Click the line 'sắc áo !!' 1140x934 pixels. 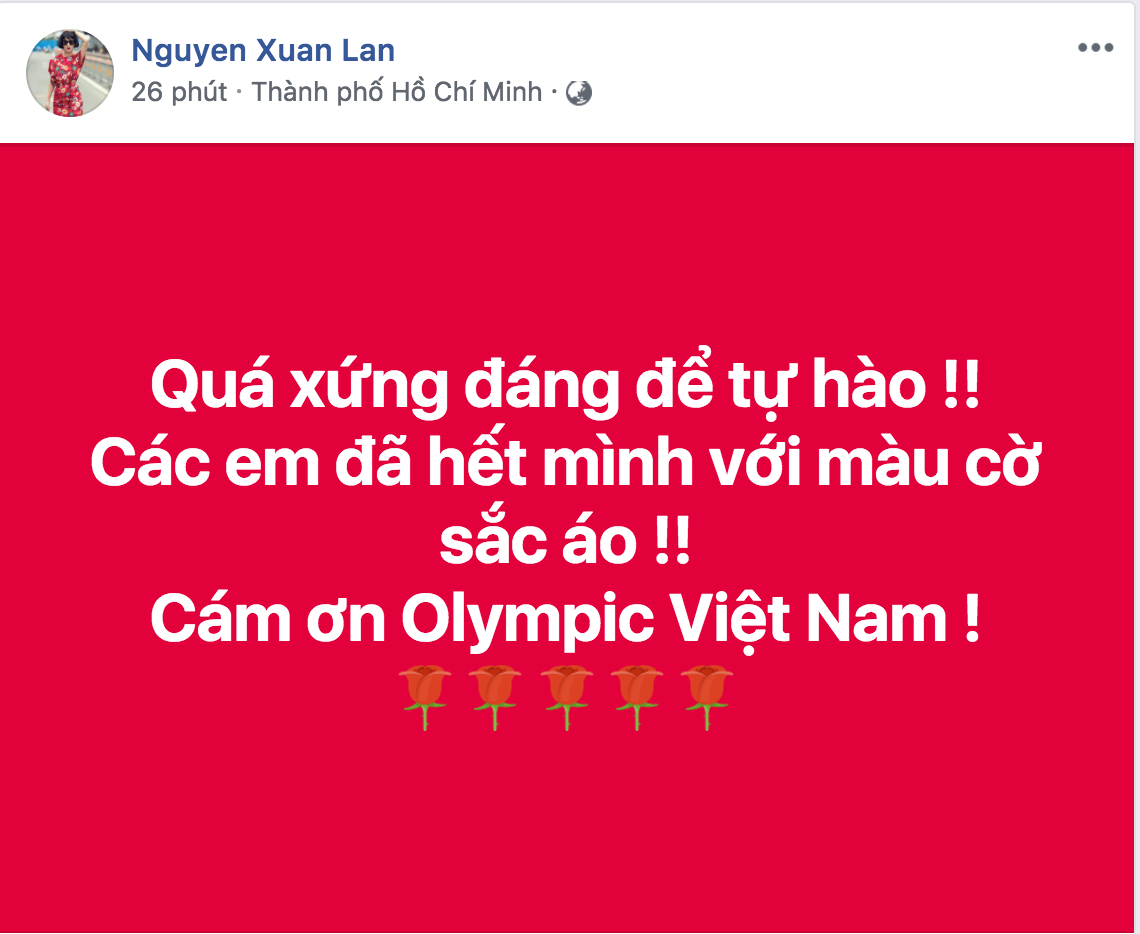[565, 541]
